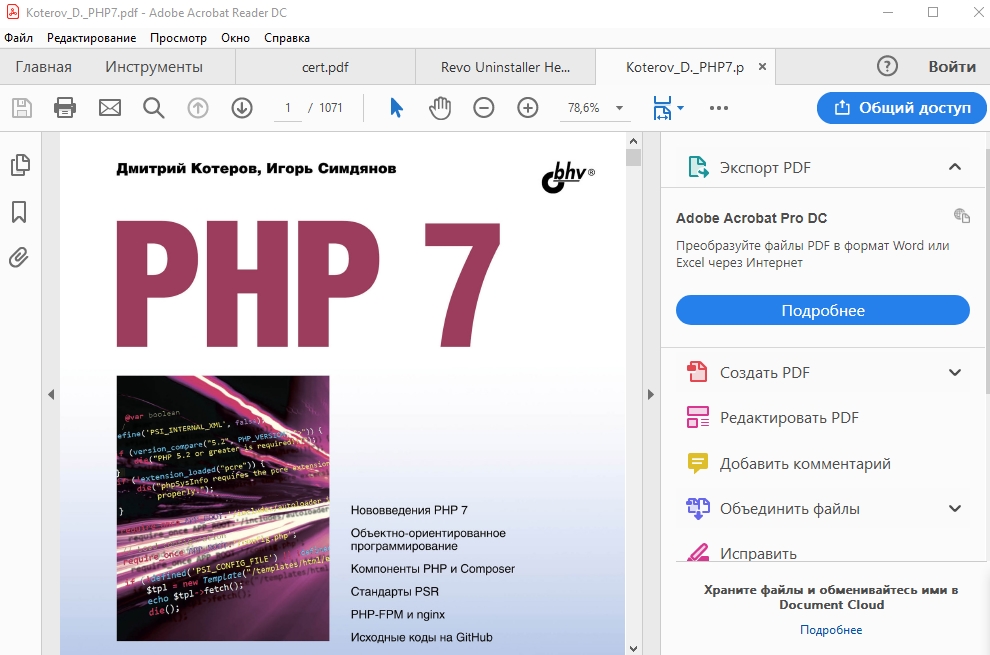Open the Редактирование menu
Screen dimensions: 990x655
[92, 38]
